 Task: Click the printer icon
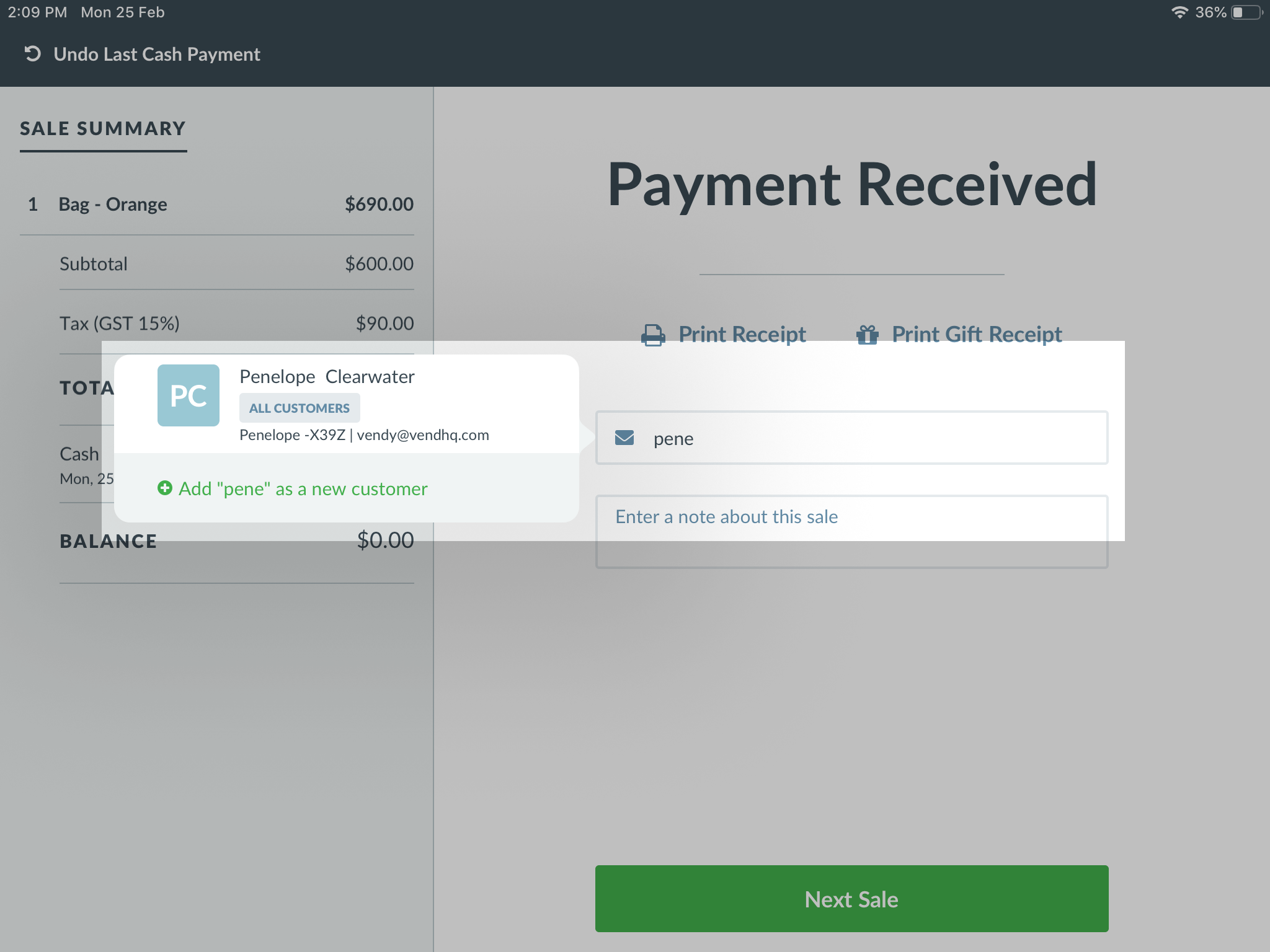click(x=652, y=335)
